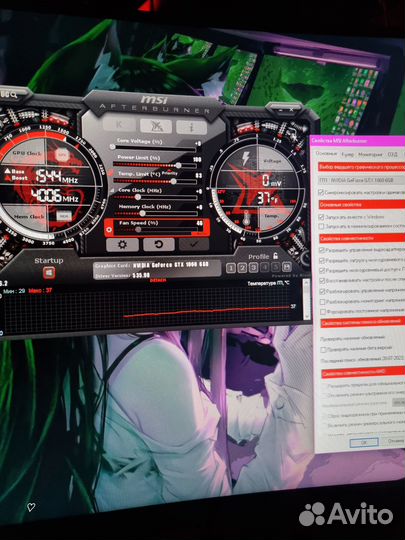Click the Voltage label tile in right gauge

coord(272,160)
